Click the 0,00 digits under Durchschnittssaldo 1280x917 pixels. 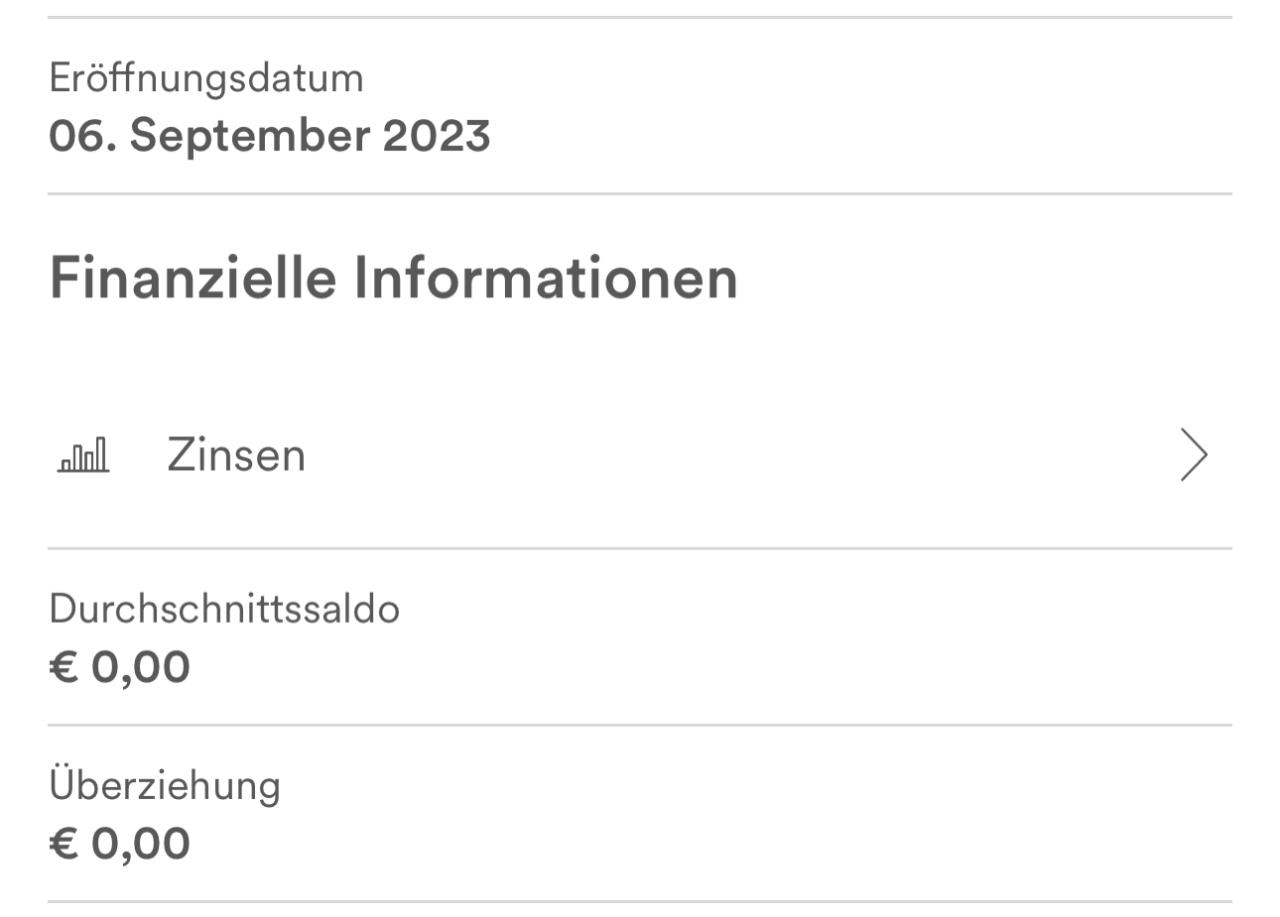pos(140,667)
